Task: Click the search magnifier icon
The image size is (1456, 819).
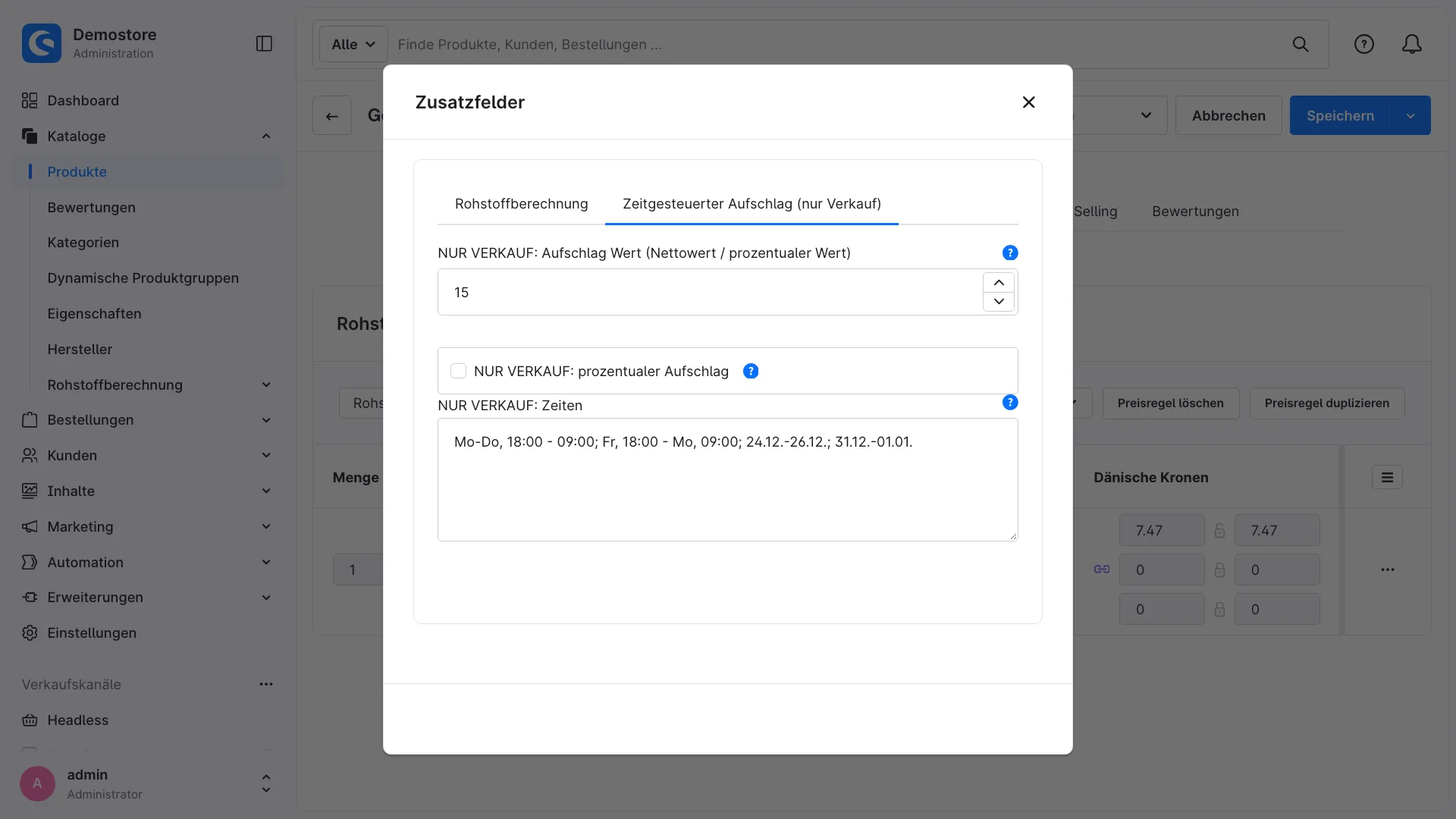Action: (1301, 45)
